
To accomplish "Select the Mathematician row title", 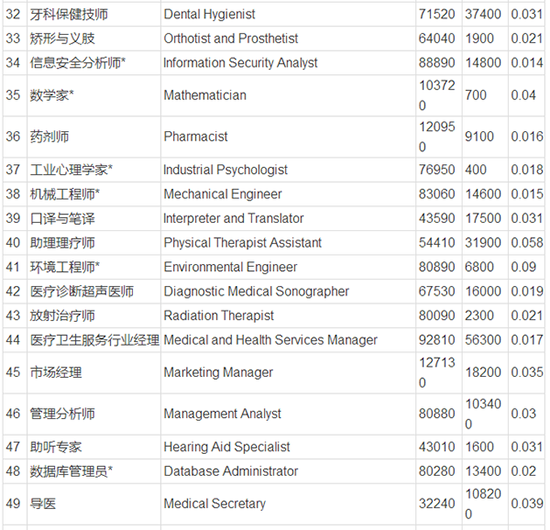I will point(205,95).
